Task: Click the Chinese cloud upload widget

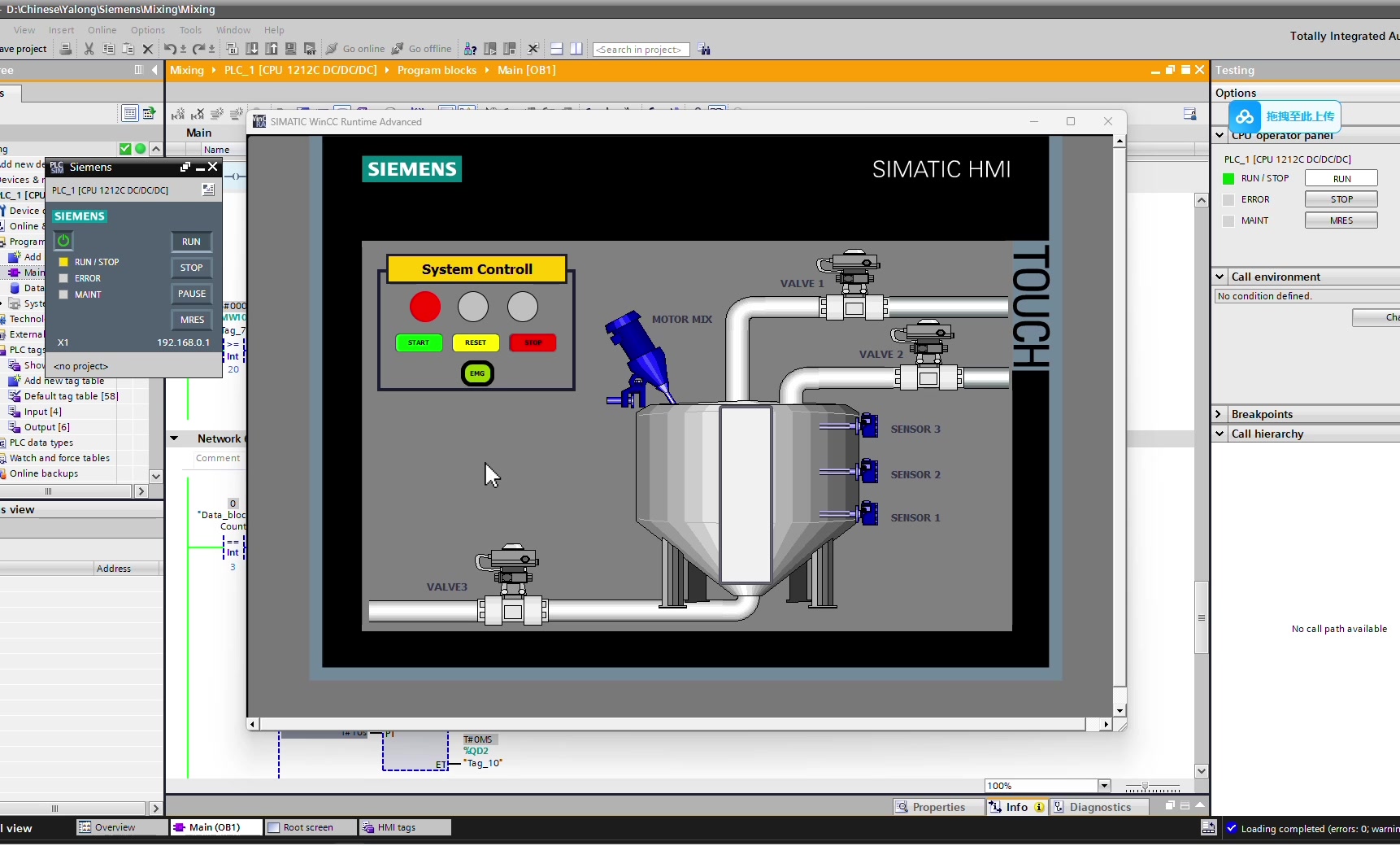Action: point(1284,116)
